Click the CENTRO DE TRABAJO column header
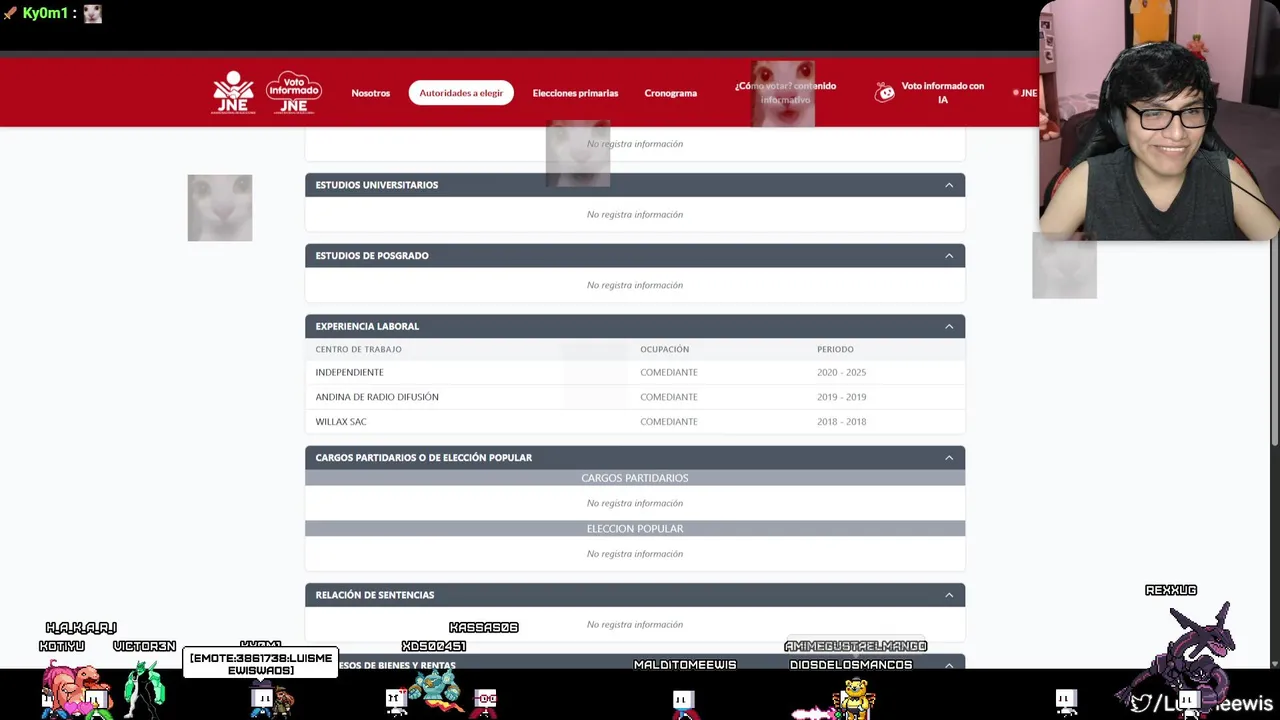 (x=358, y=349)
